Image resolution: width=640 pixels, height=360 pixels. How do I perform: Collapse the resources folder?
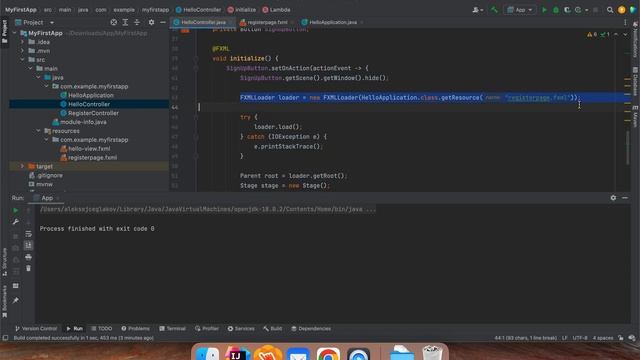(38, 131)
